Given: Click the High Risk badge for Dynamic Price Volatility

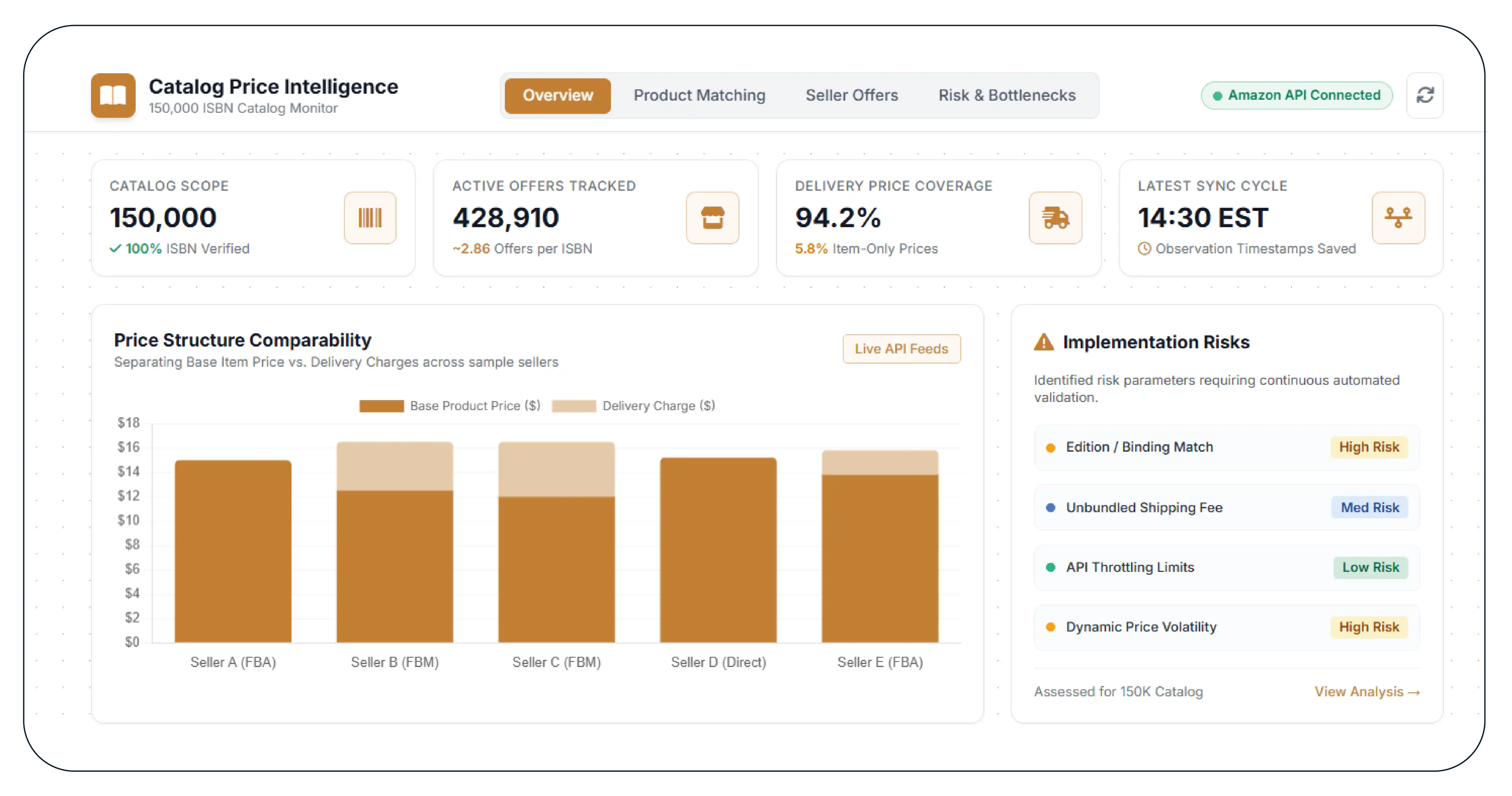Looking at the screenshot, I should [x=1369, y=628].
